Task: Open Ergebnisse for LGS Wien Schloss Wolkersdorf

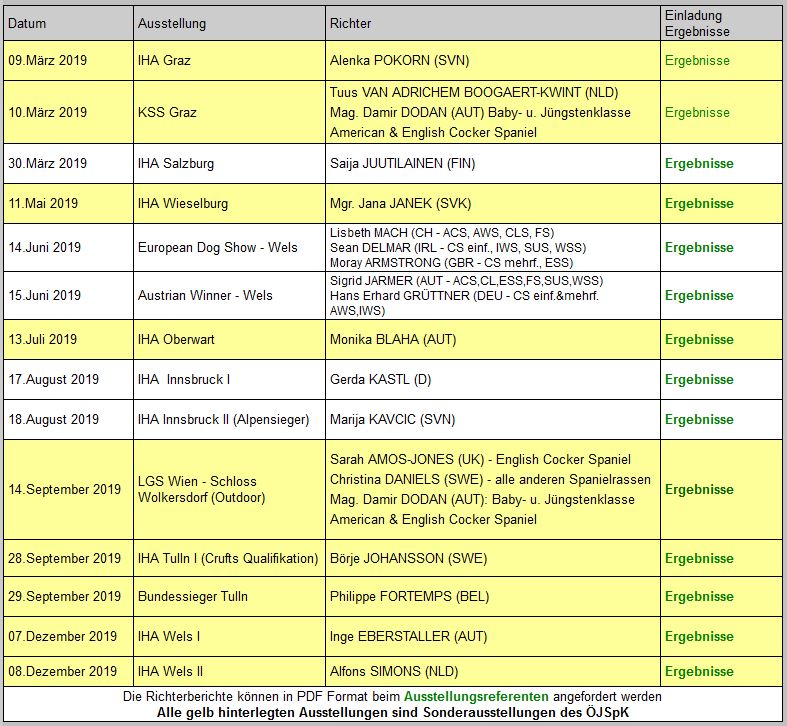Action: (699, 489)
